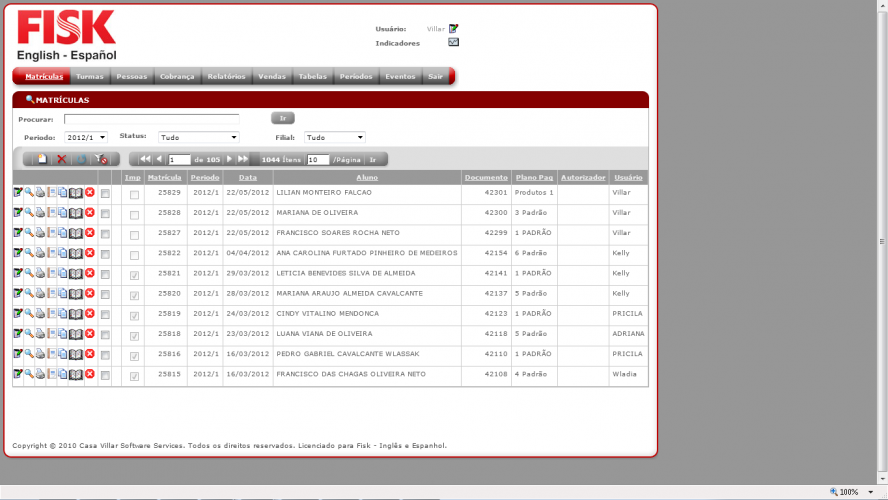The height and width of the screenshot is (500, 888).
Task: Sort by the Documento column header
Action: tap(486, 177)
